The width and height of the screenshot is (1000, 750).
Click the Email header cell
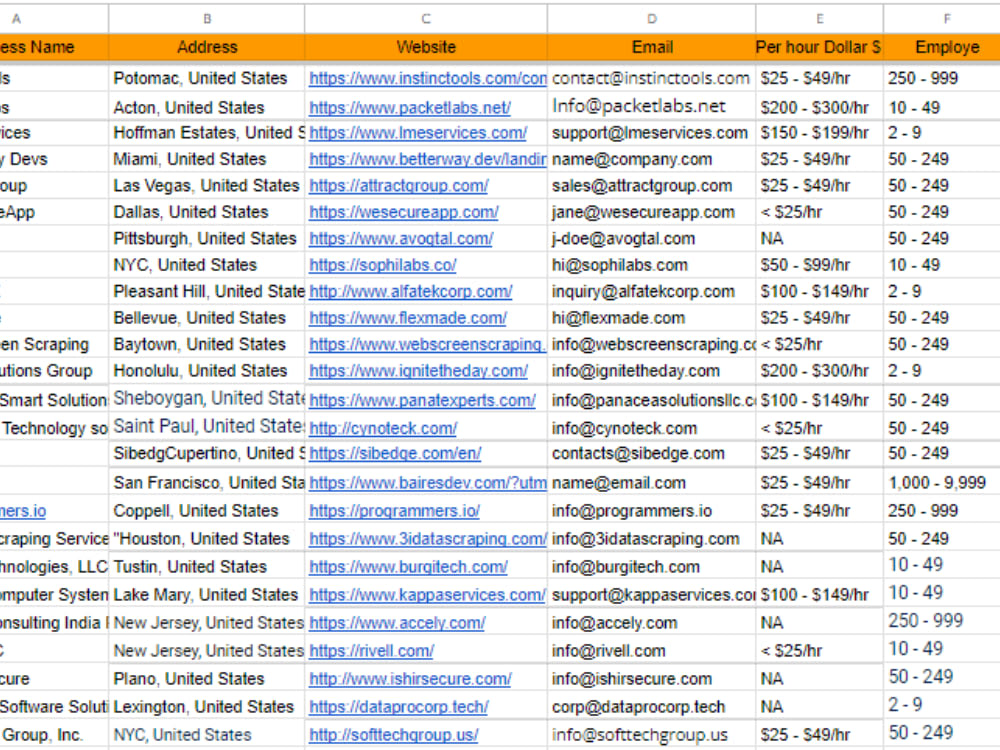pyautogui.click(x=652, y=47)
